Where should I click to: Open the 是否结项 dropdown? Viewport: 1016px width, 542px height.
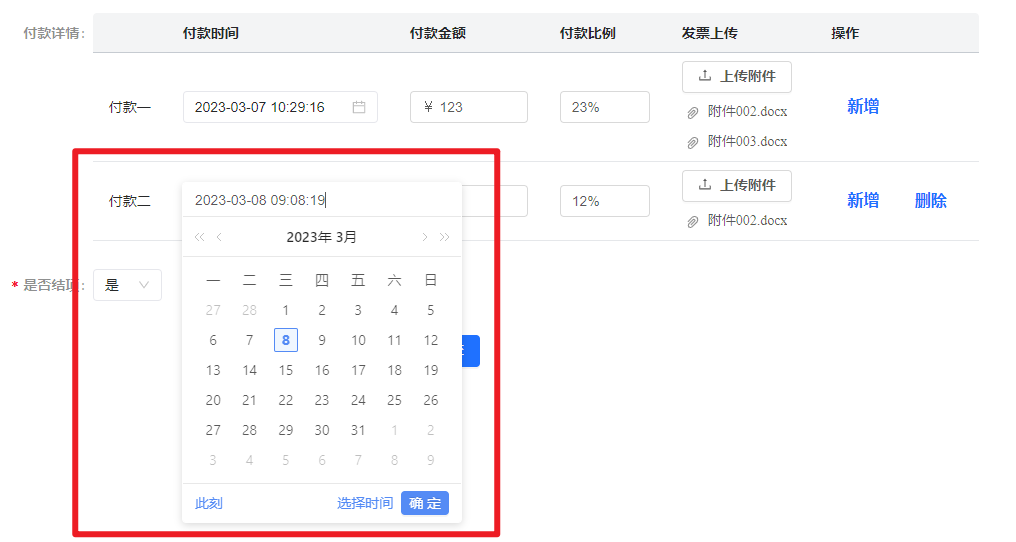127,285
